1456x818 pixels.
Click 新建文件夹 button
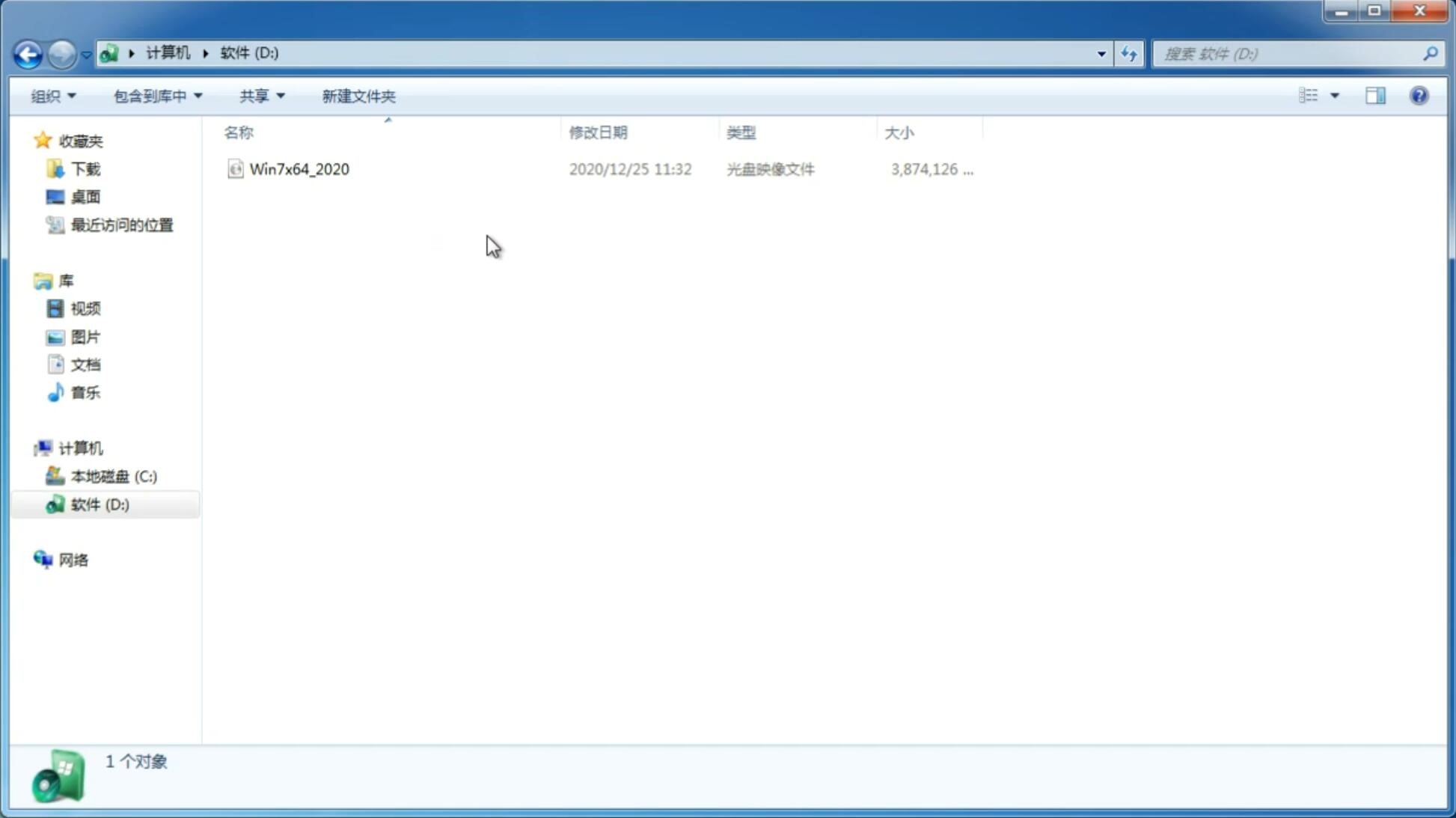coord(358,95)
